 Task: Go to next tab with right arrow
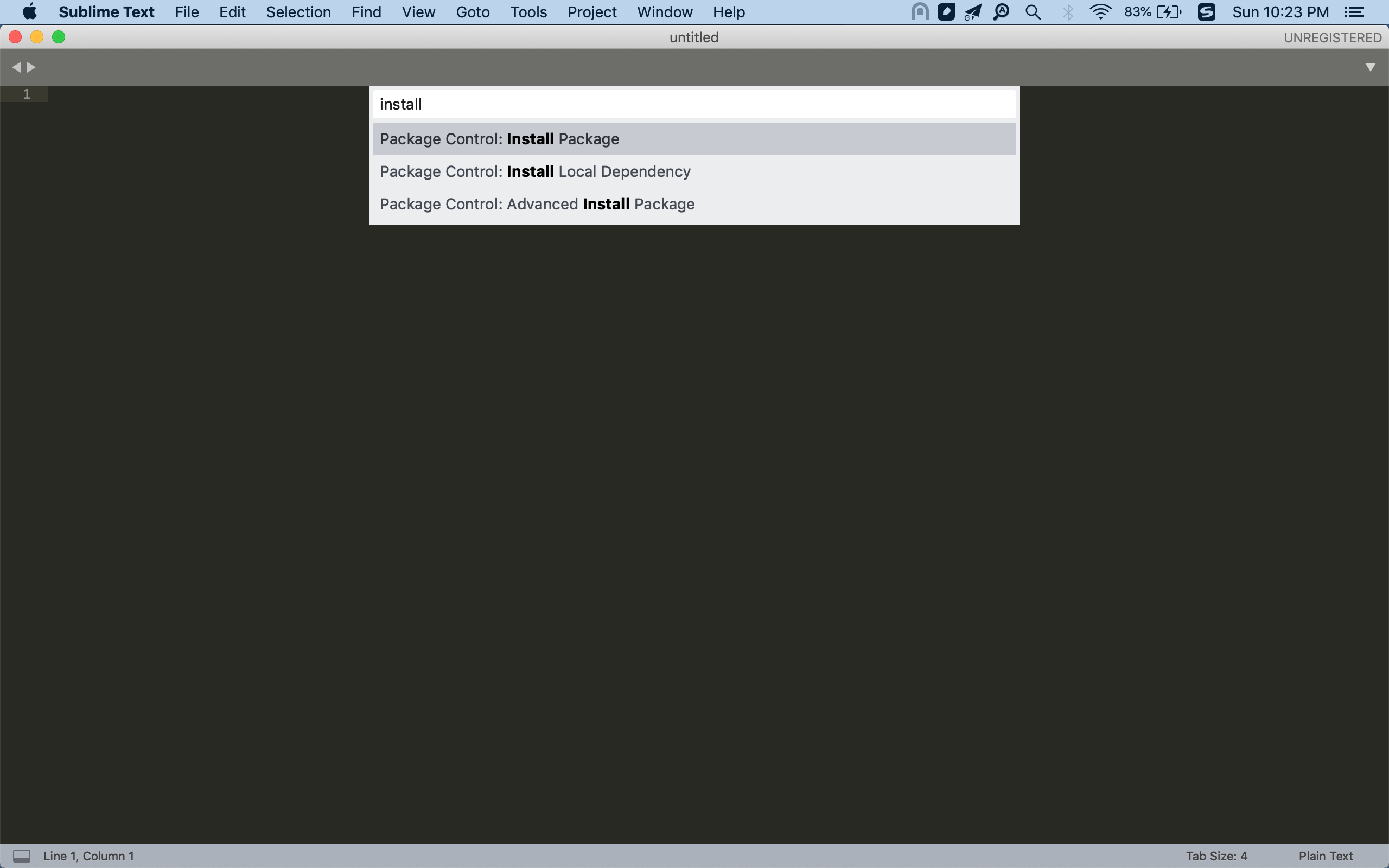point(31,67)
